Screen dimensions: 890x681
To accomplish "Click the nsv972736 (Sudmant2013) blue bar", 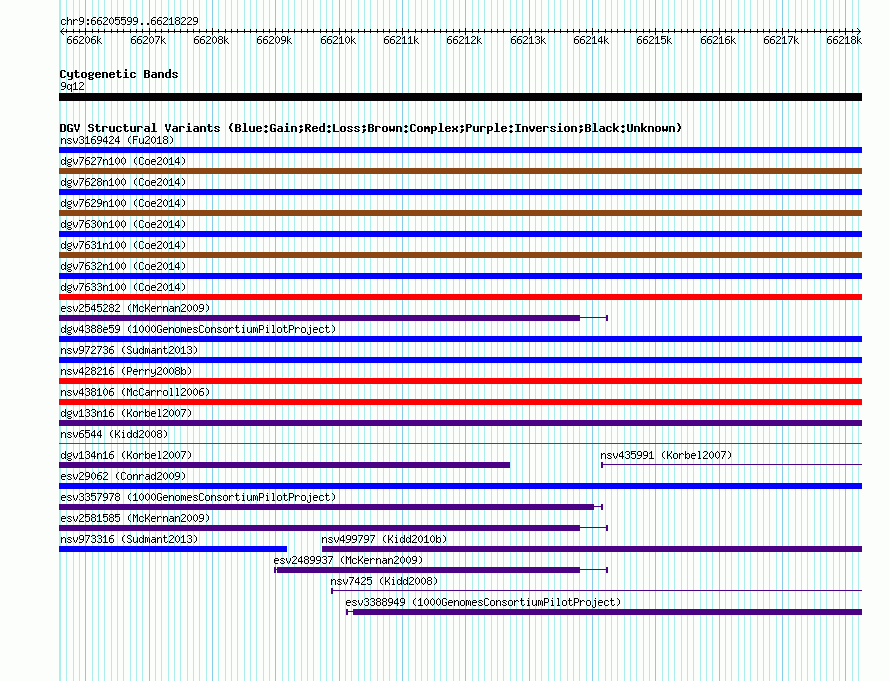I will click(x=460, y=360).
